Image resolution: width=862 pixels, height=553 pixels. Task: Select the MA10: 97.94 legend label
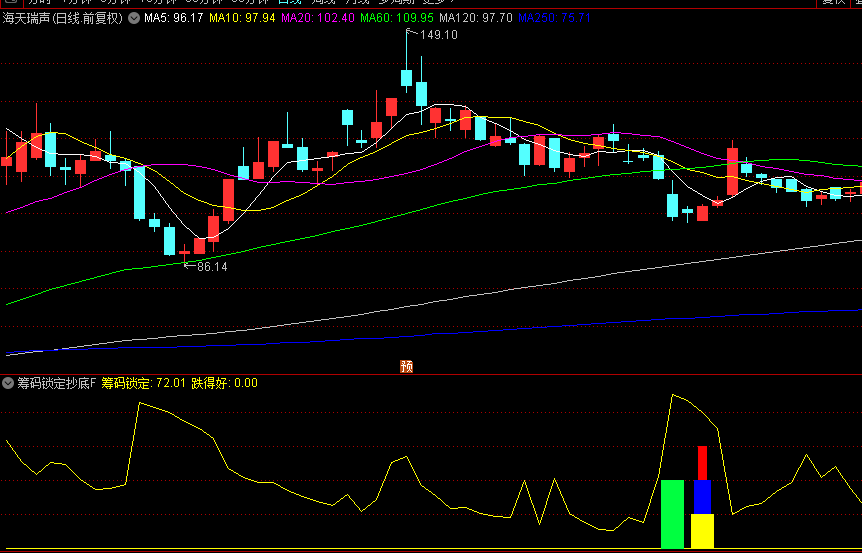coord(241,18)
